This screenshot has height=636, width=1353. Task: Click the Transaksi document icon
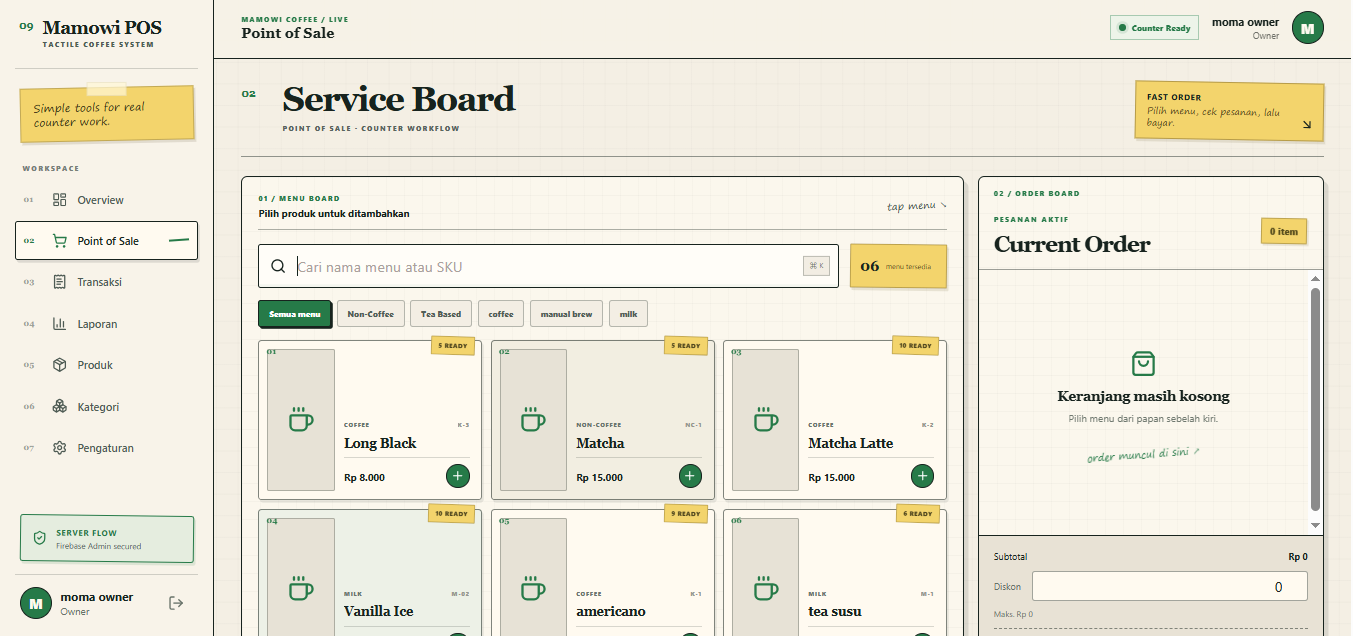tap(60, 282)
